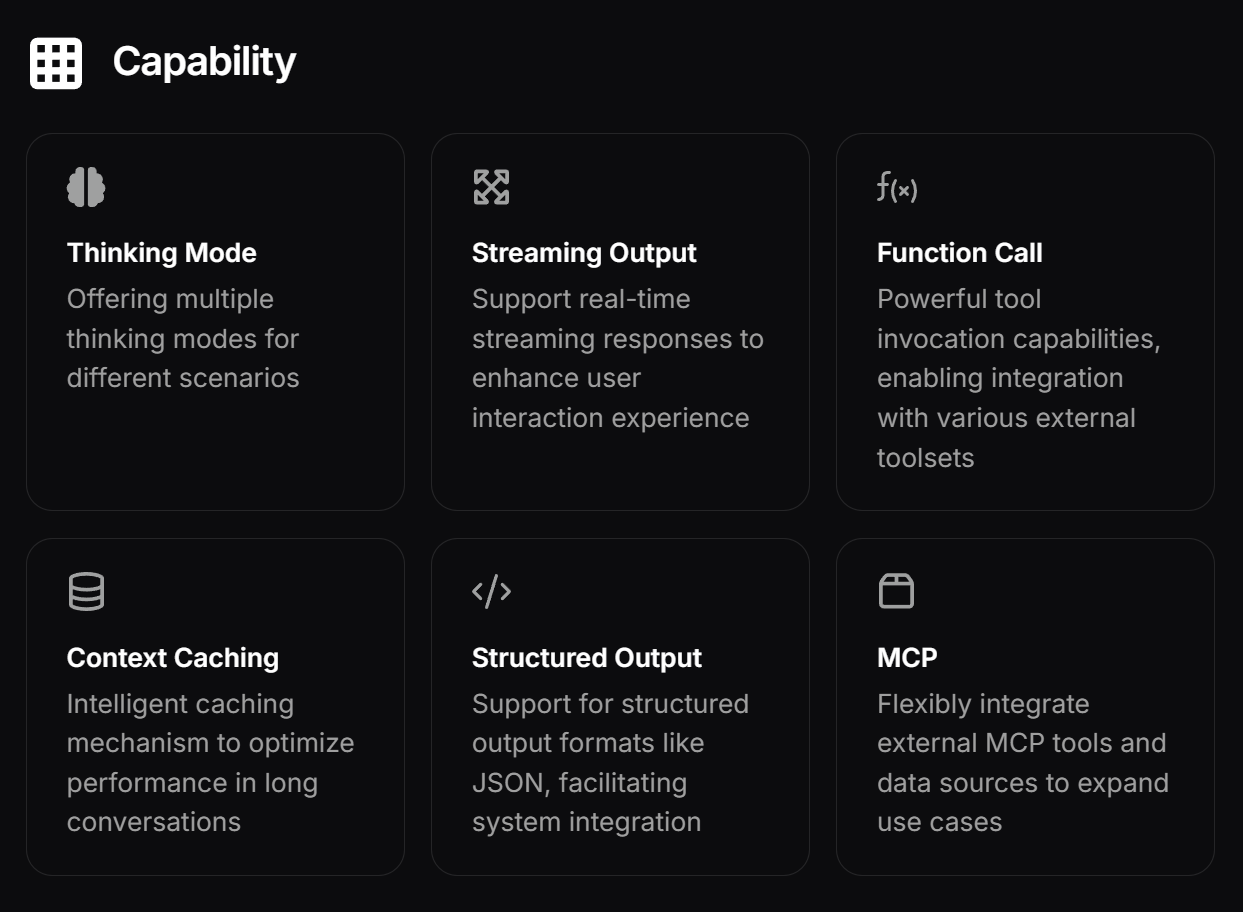The image size is (1243, 912).
Task: Click the Thinking Mode description text
Action: coord(183,339)
